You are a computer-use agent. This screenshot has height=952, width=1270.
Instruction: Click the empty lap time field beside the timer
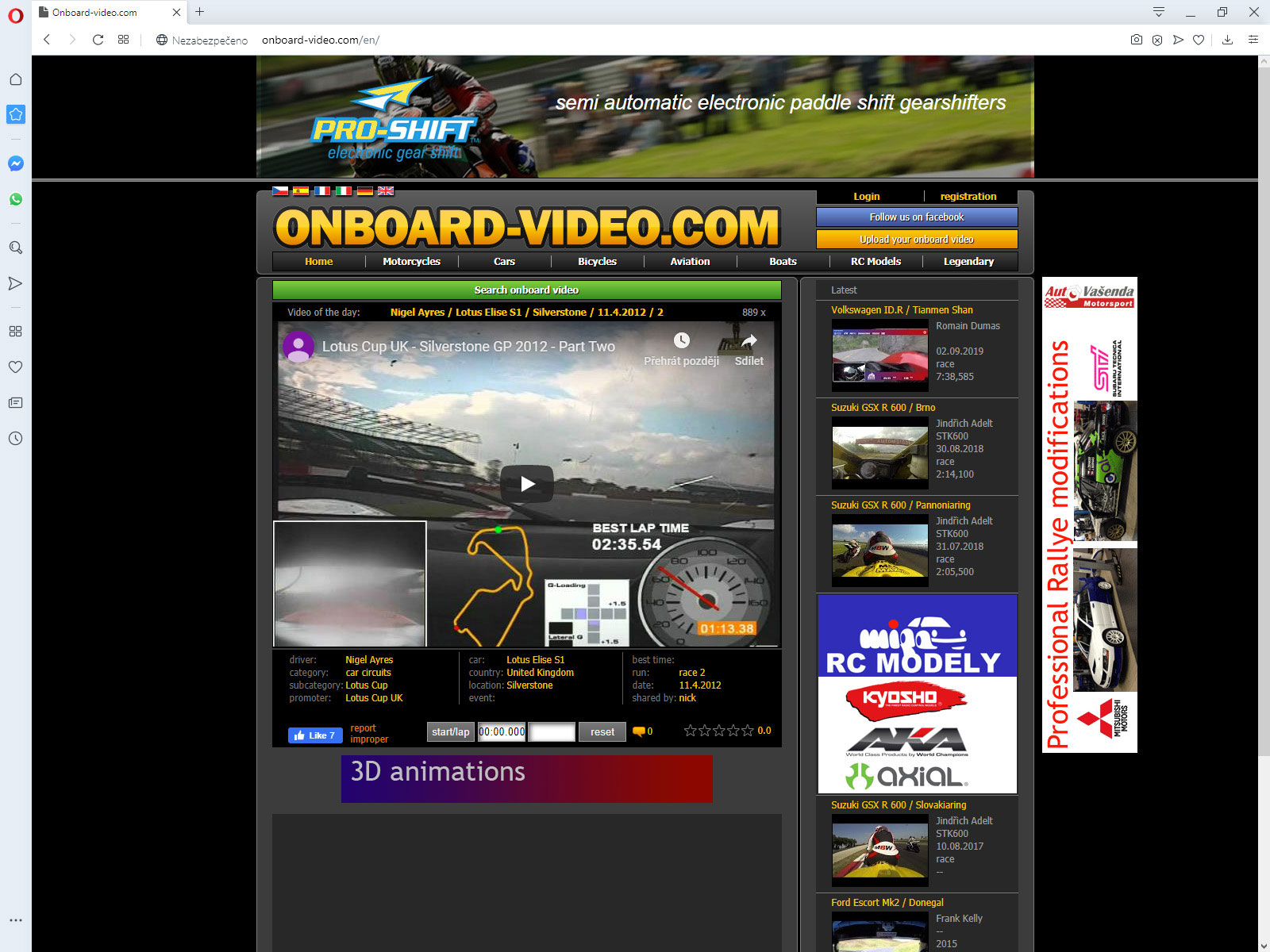point(552,731)
